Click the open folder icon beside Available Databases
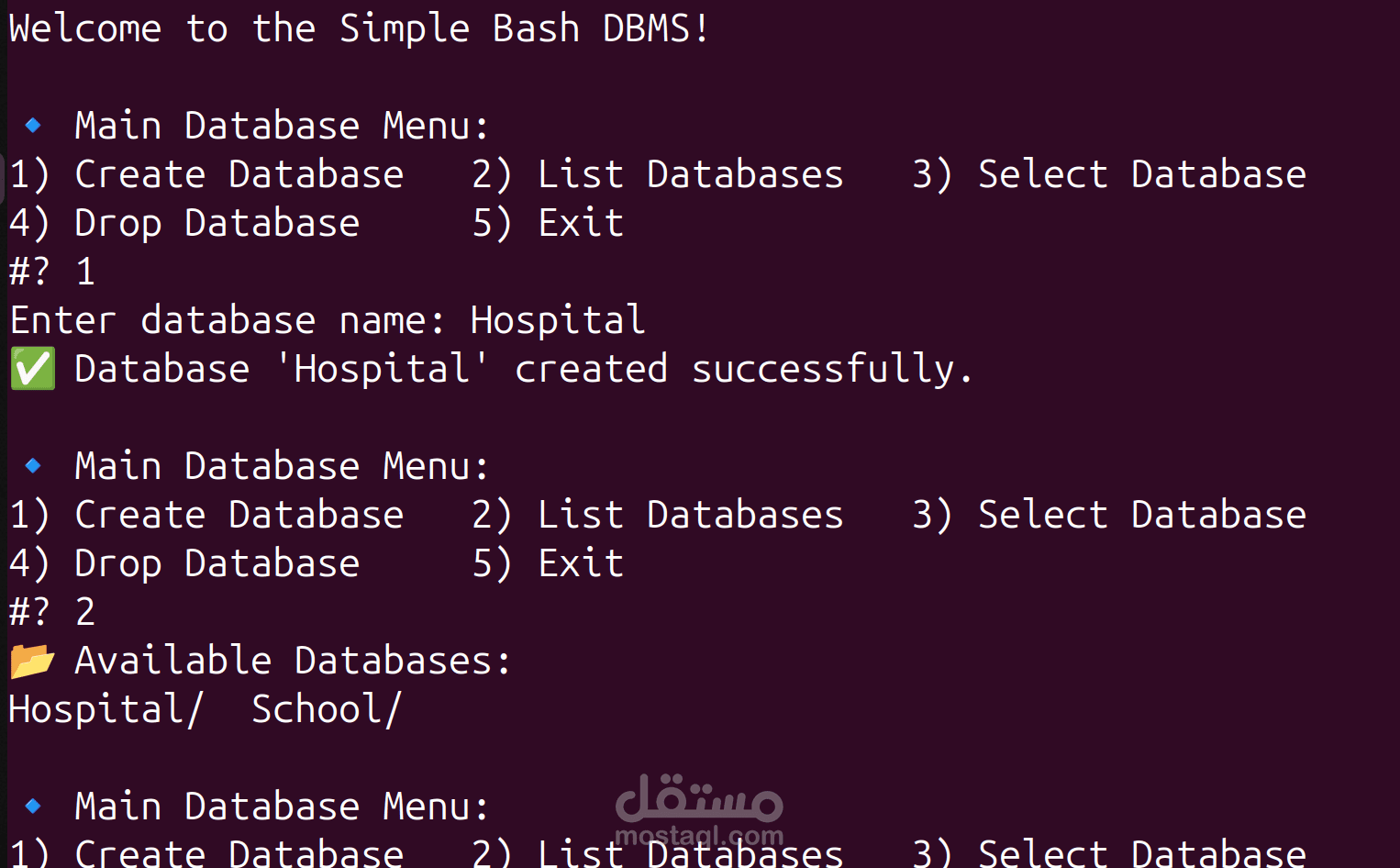This screenshot has height=868, width=1400. coord(32,661)
